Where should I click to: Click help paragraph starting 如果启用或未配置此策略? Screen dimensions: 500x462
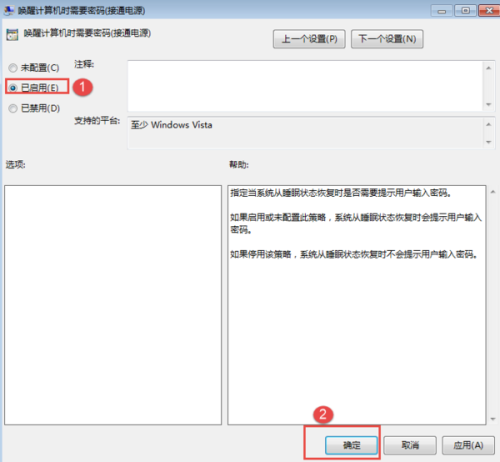pyautogui.click(x=356, y=224)
